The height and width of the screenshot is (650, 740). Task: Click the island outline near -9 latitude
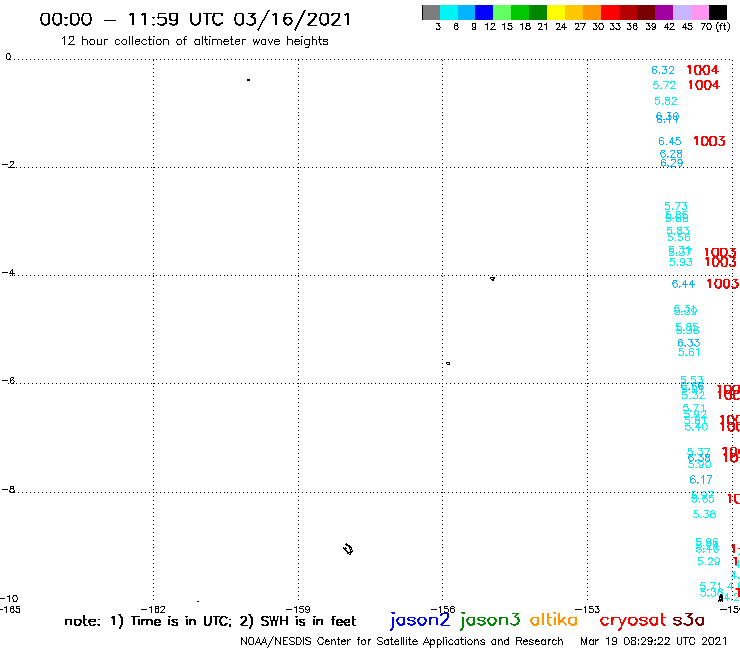348,549
